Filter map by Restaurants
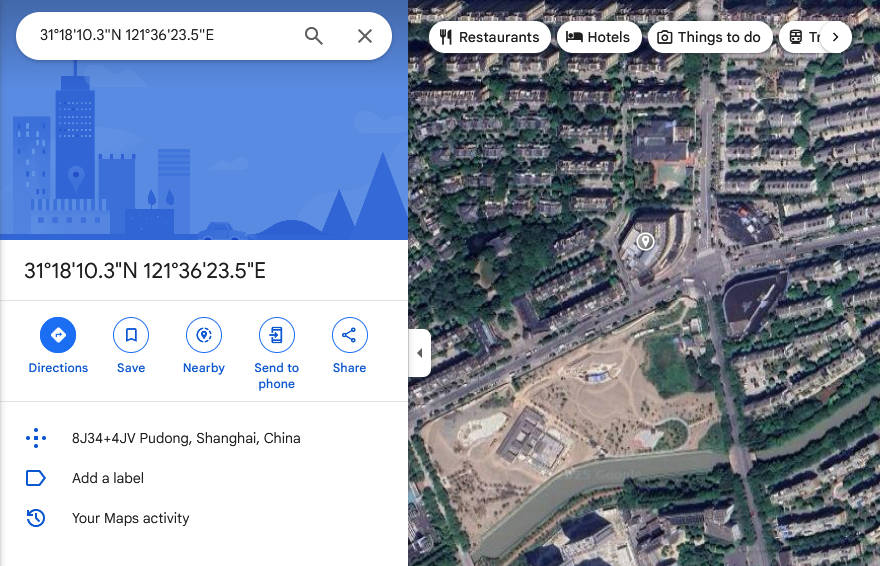 point(489,37)
